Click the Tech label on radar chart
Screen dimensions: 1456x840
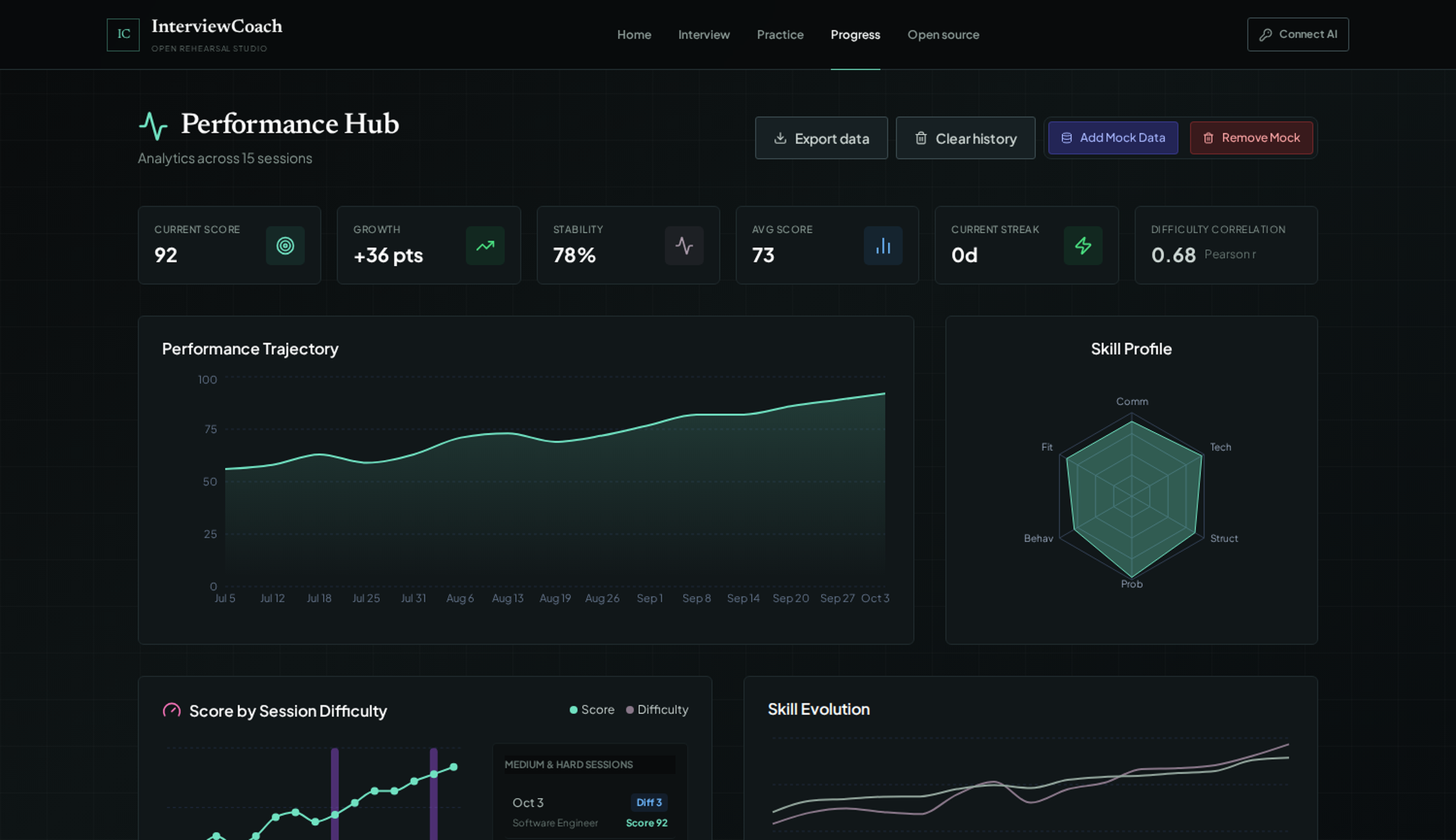[x=1220, y=447]
